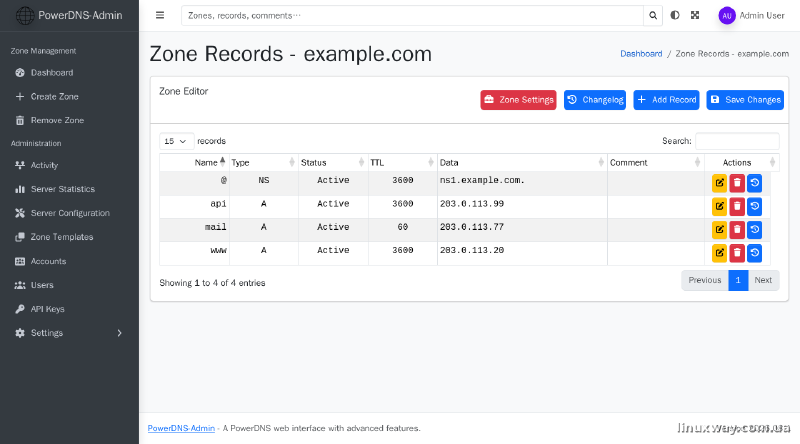
Task: Follow the Dashboard breadcrumb link
Action: pos(641,54)
